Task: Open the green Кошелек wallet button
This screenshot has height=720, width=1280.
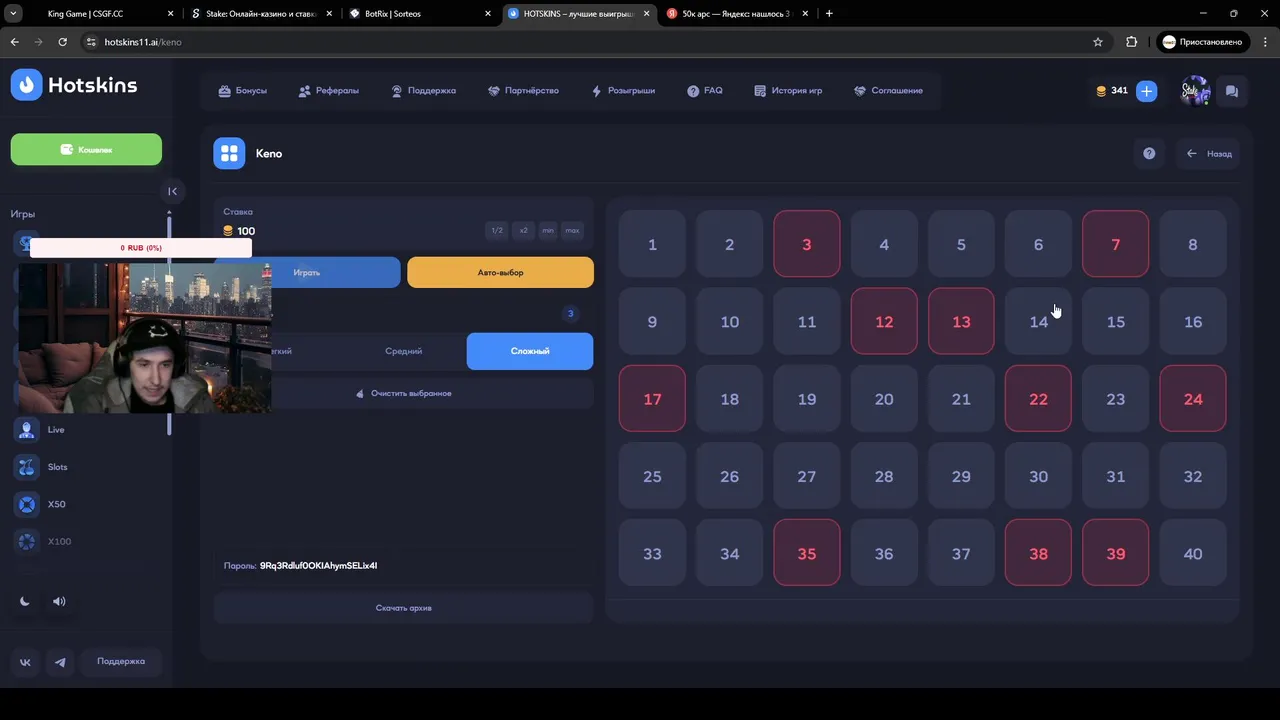Action: click(x=86, y=149)
